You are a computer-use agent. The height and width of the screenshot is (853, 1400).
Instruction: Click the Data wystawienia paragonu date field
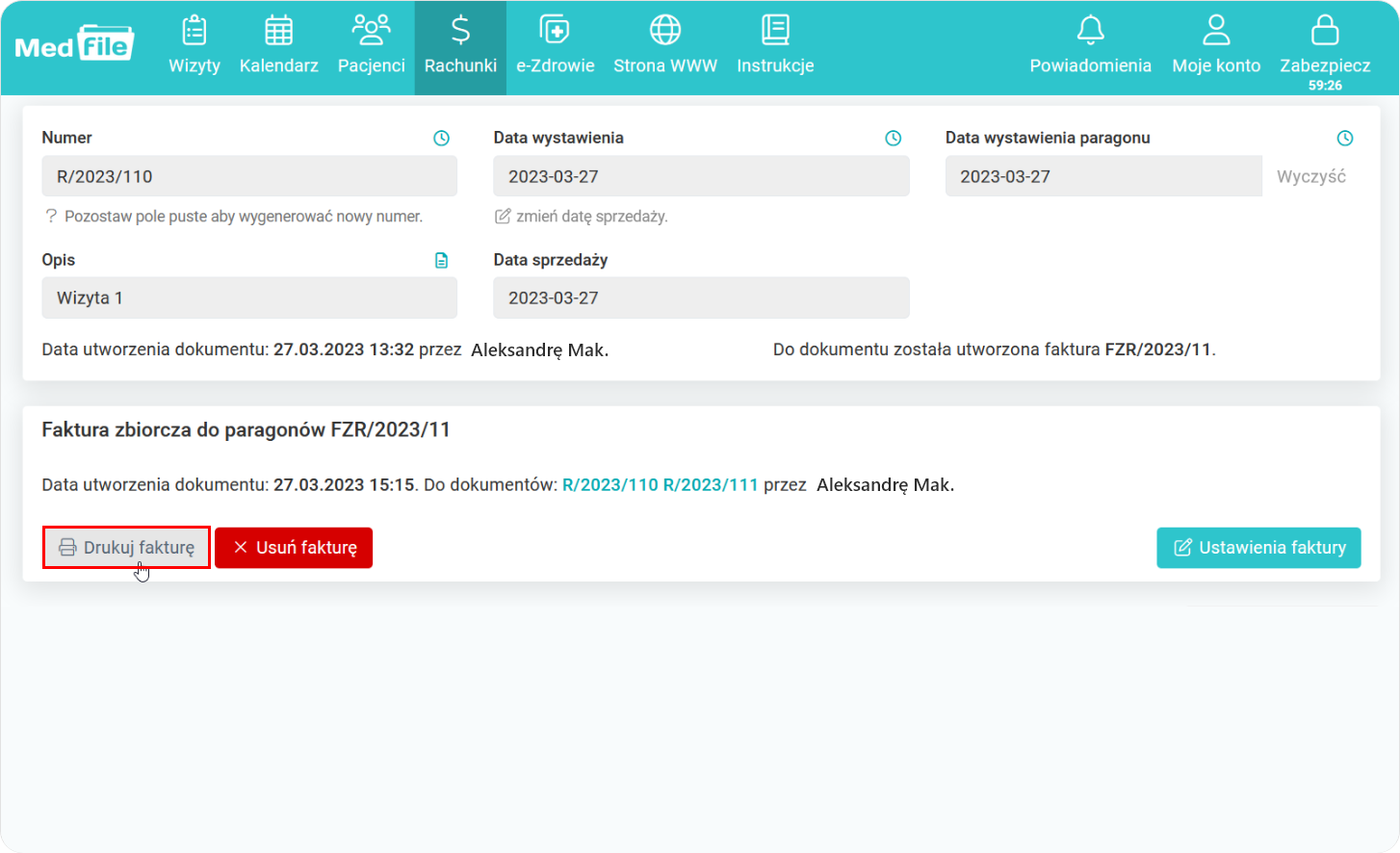(x=1103, y=176)
